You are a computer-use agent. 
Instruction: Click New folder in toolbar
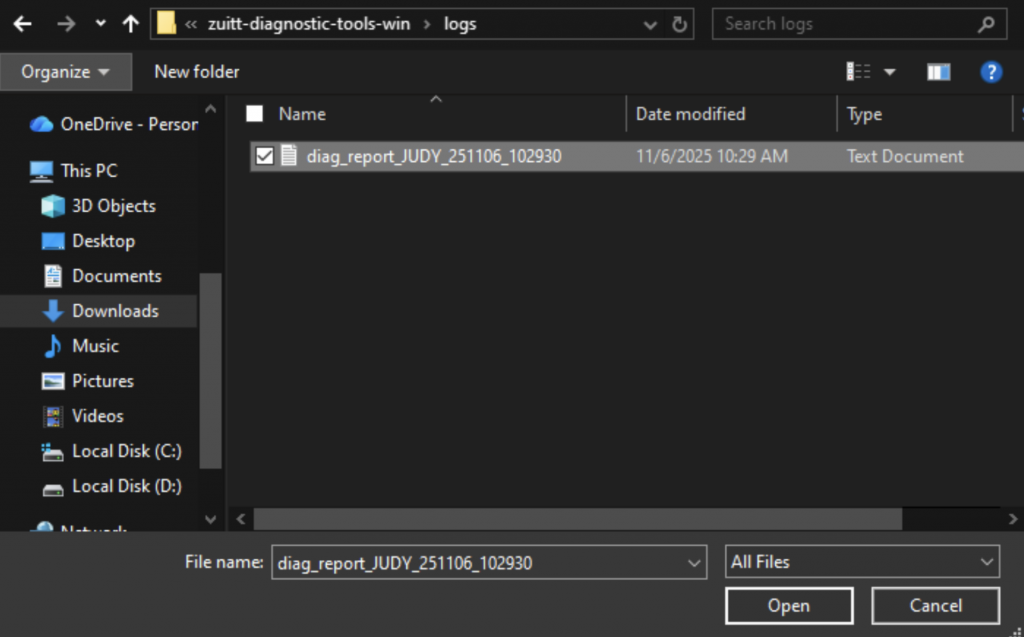197,72
